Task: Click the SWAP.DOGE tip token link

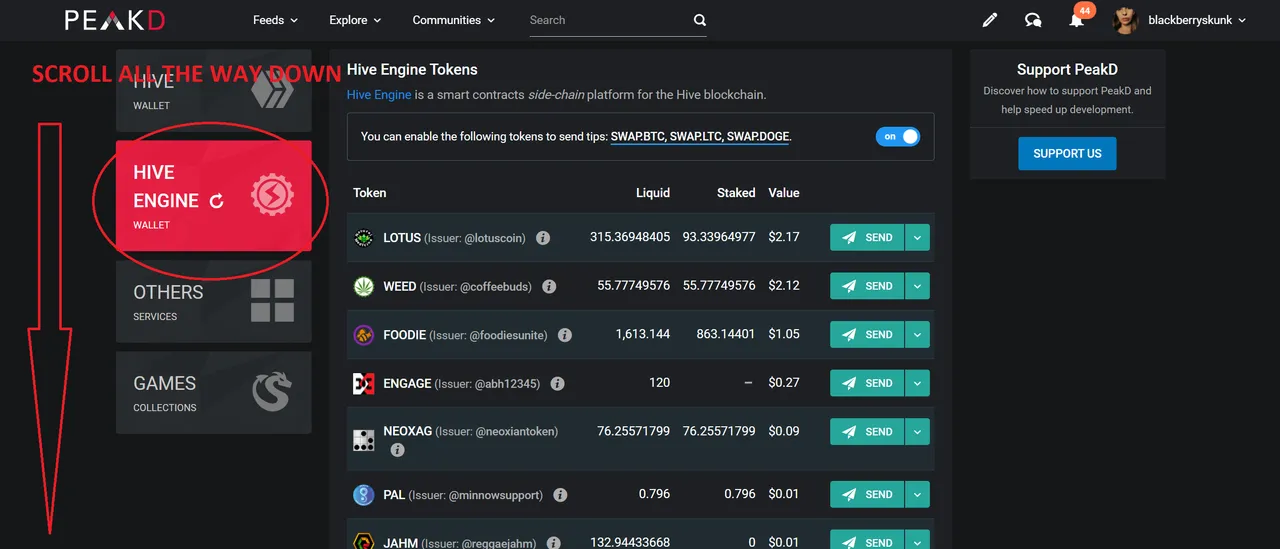Action: 758,136
